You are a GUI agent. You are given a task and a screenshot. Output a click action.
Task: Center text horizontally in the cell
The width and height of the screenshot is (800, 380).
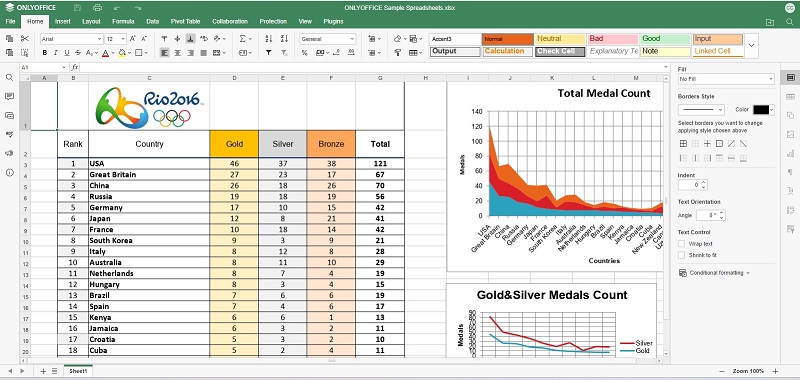[x=178, y=53]
